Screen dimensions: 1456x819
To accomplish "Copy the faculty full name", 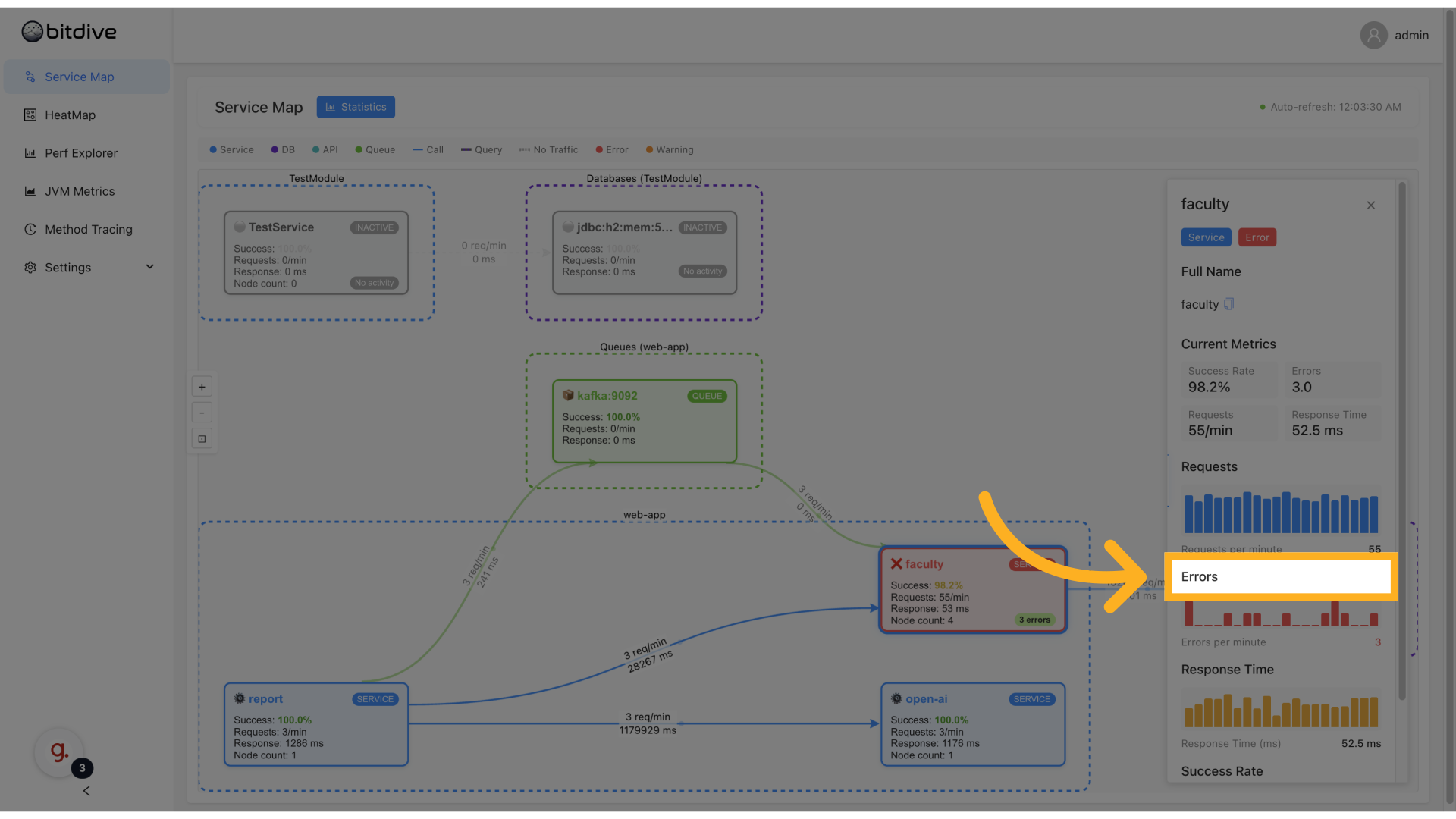I will click(x=1228, y=304).
